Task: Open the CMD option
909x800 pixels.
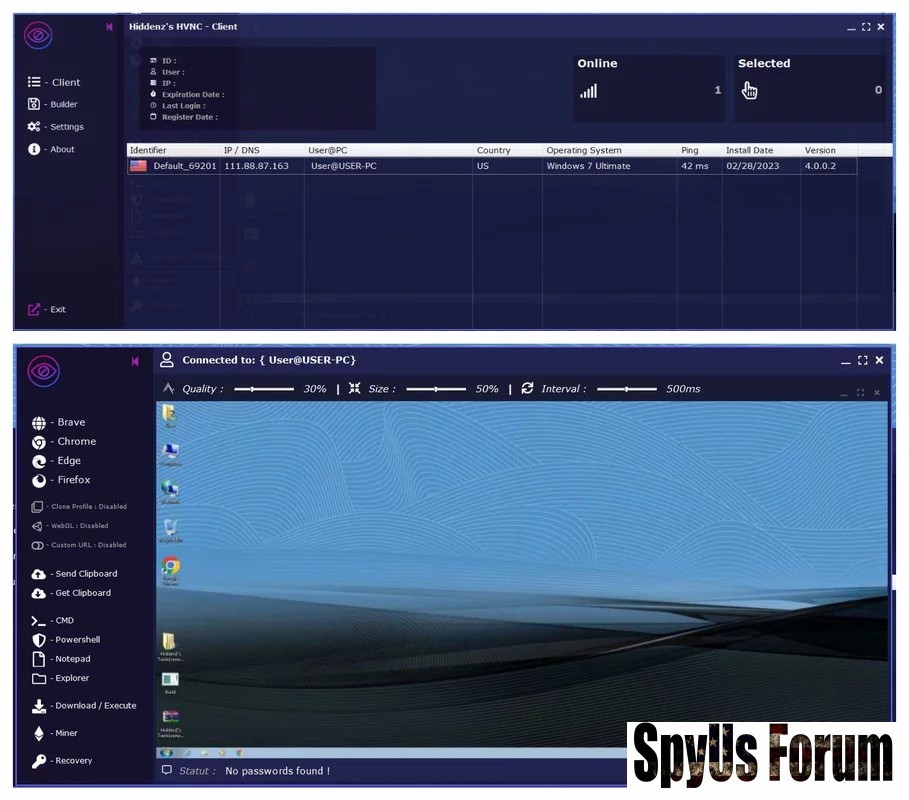Action: pos(62,621)
